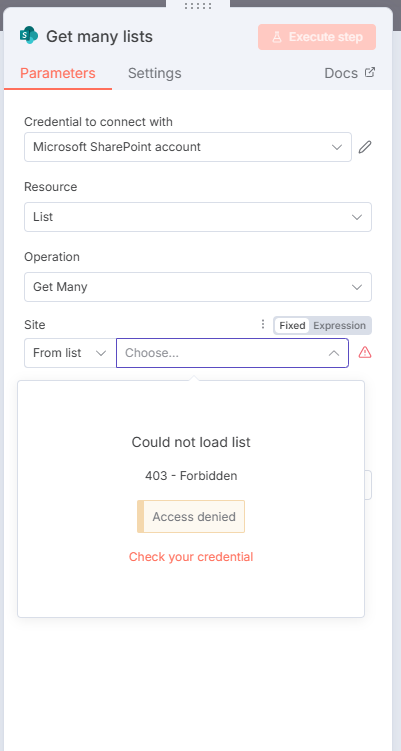Open the Microsoft SharePoint account credential dropdown
The width and height of the screenshot is (401, 751).
point(188,147)
